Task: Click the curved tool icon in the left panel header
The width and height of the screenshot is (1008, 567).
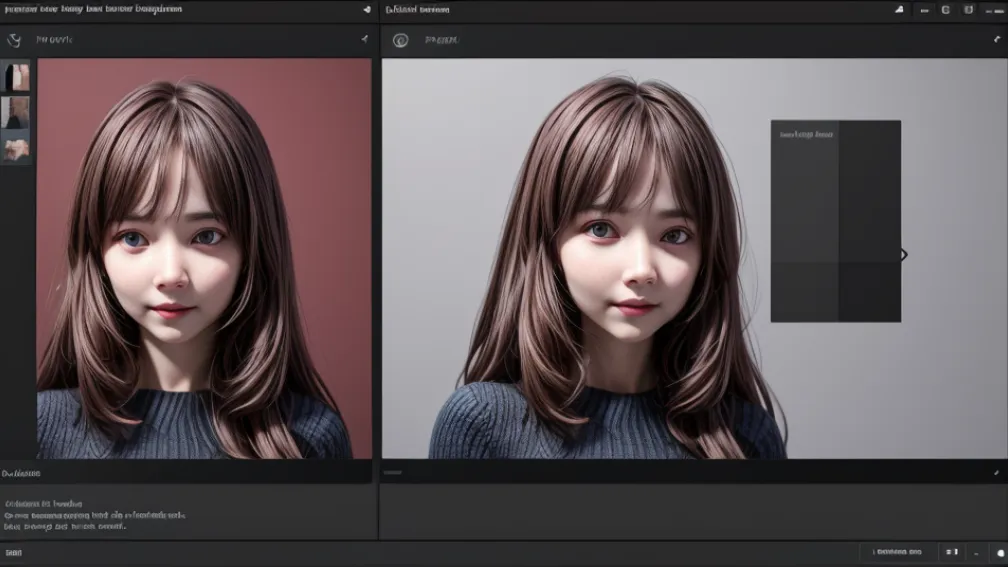Action: click(14, 40)
